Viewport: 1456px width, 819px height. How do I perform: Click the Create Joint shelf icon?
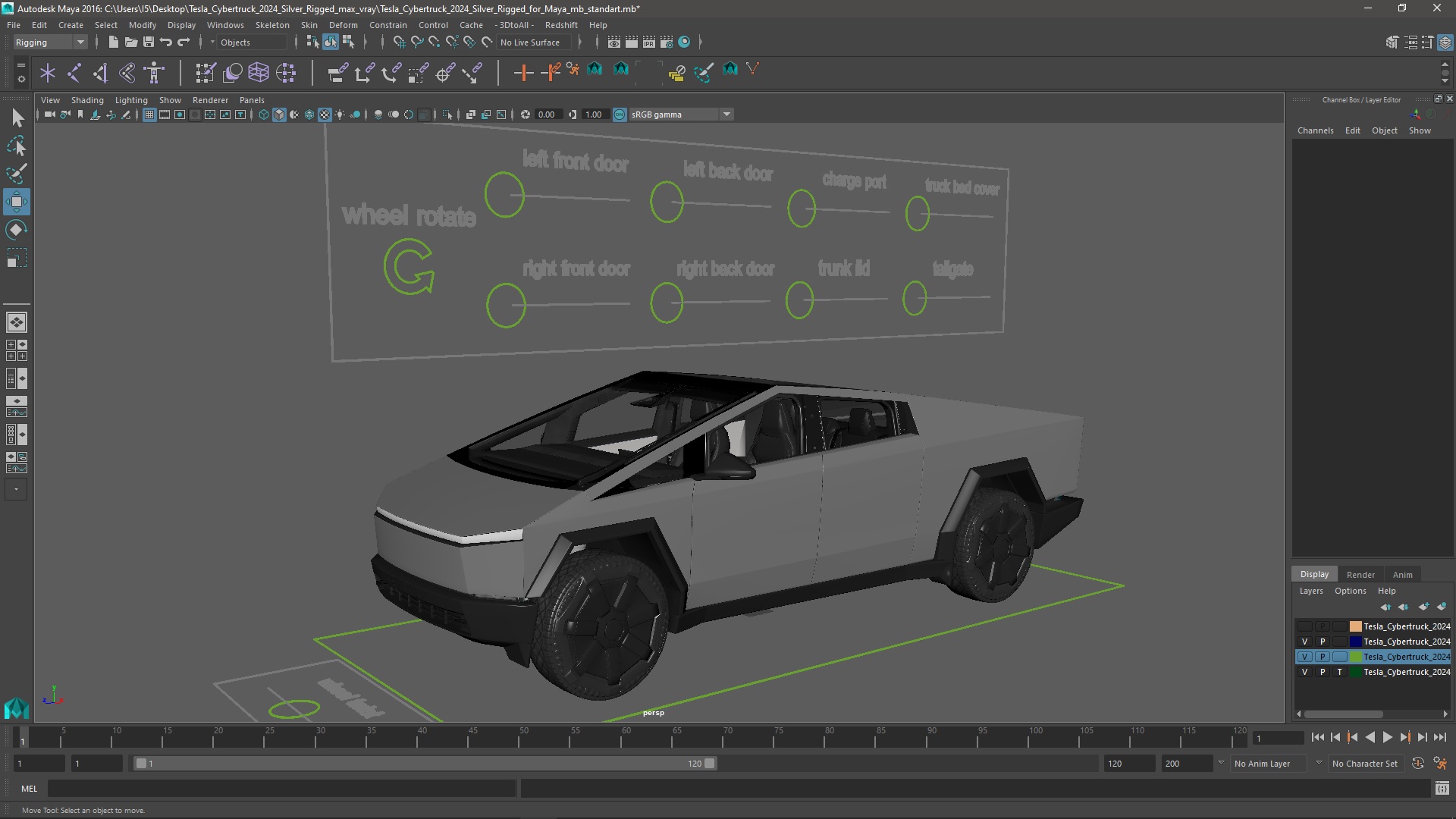pyautogui.click(x=74, y=73)
